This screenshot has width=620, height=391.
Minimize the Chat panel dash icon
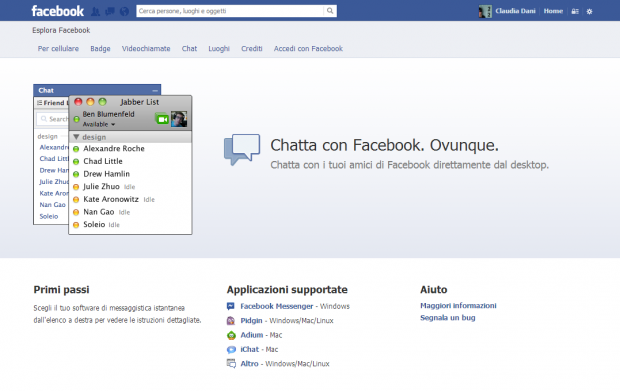(155, 91)
